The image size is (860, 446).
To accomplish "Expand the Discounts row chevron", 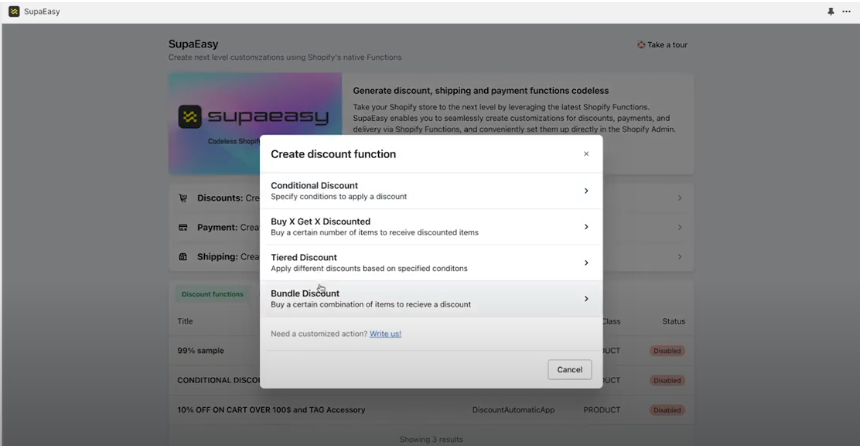I will coord(680,198).
